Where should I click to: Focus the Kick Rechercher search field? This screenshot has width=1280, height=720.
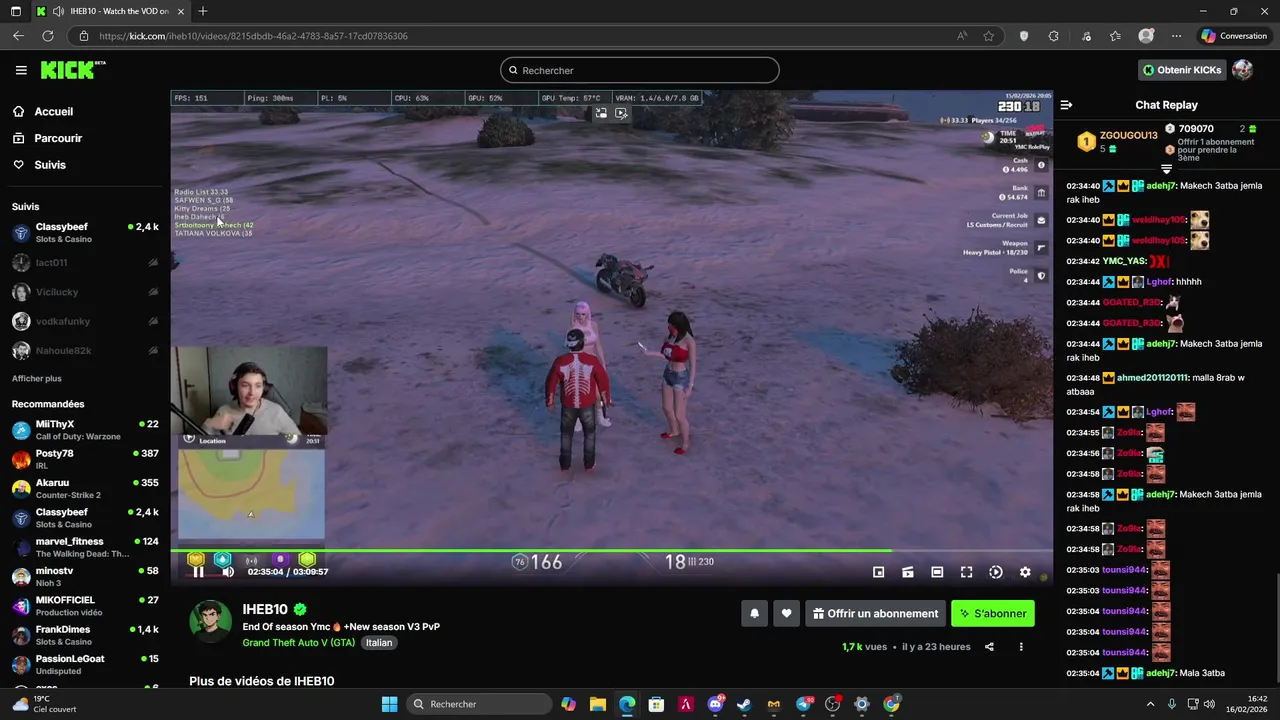(x=640, y=70)
